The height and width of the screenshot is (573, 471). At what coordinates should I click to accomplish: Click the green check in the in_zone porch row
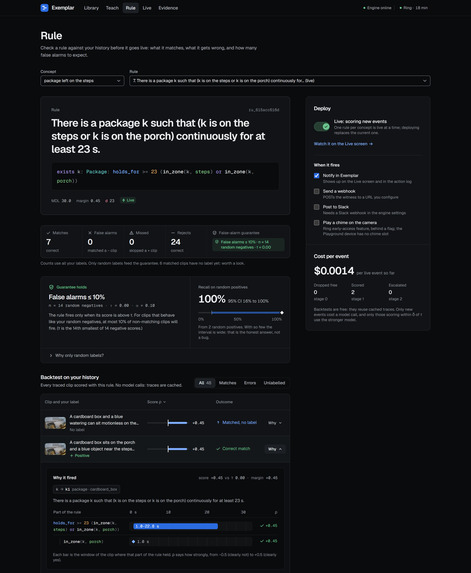point(262,541)
